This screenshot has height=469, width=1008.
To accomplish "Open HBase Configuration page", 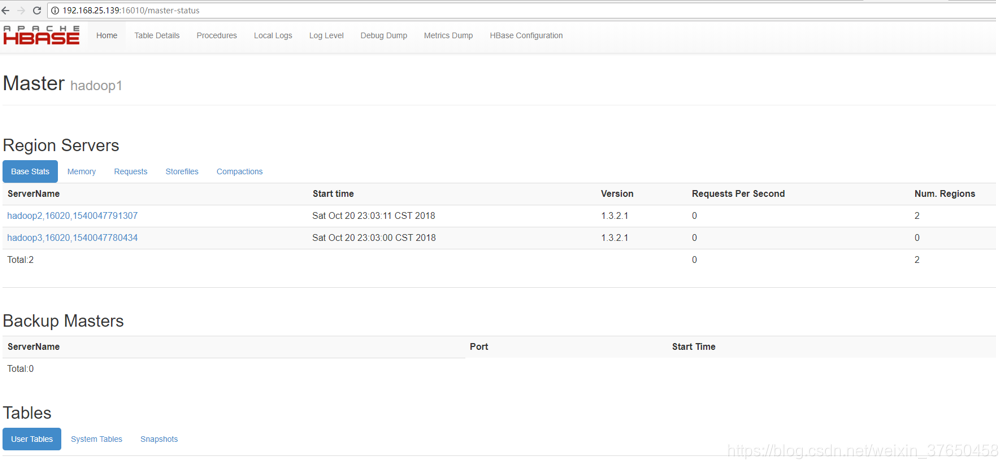I will click(x=526, y=36).
